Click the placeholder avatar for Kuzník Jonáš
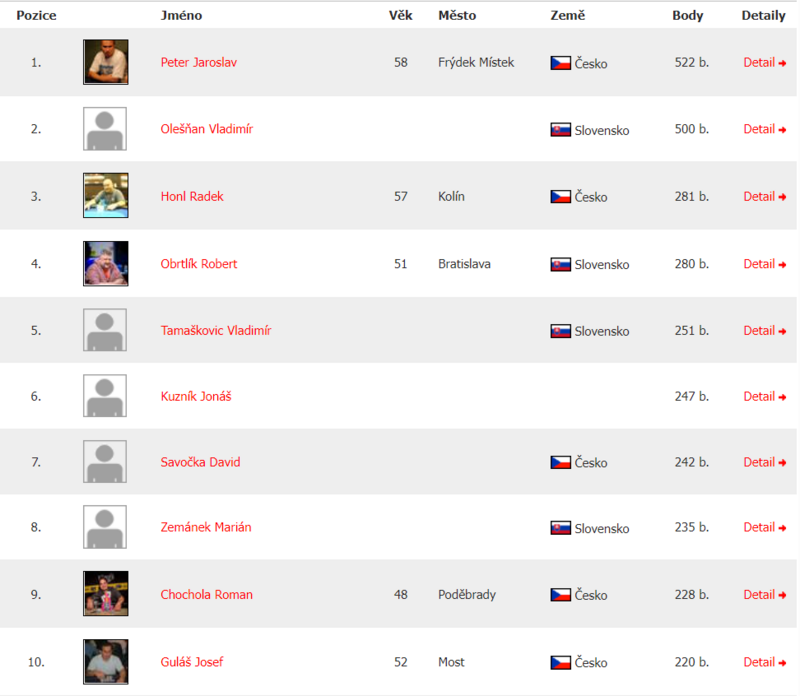Image resolution: width=800 pixels, height=696 pixels. coord(105,395)
